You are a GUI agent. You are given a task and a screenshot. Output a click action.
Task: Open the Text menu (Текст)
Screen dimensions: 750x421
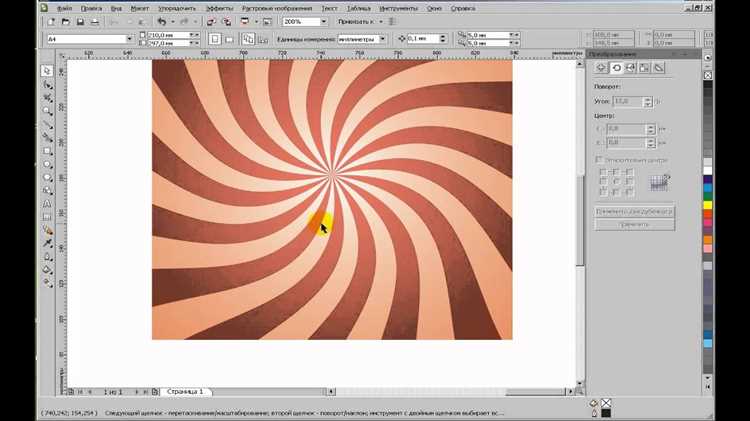click(329, 8)
